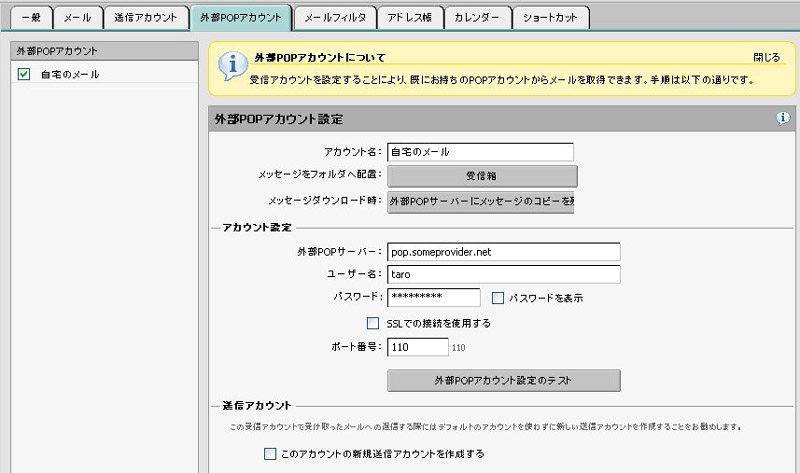Open the 送信アカウント tab
The height and width of the screenshot is (473, 800).
tap(145, 17)
